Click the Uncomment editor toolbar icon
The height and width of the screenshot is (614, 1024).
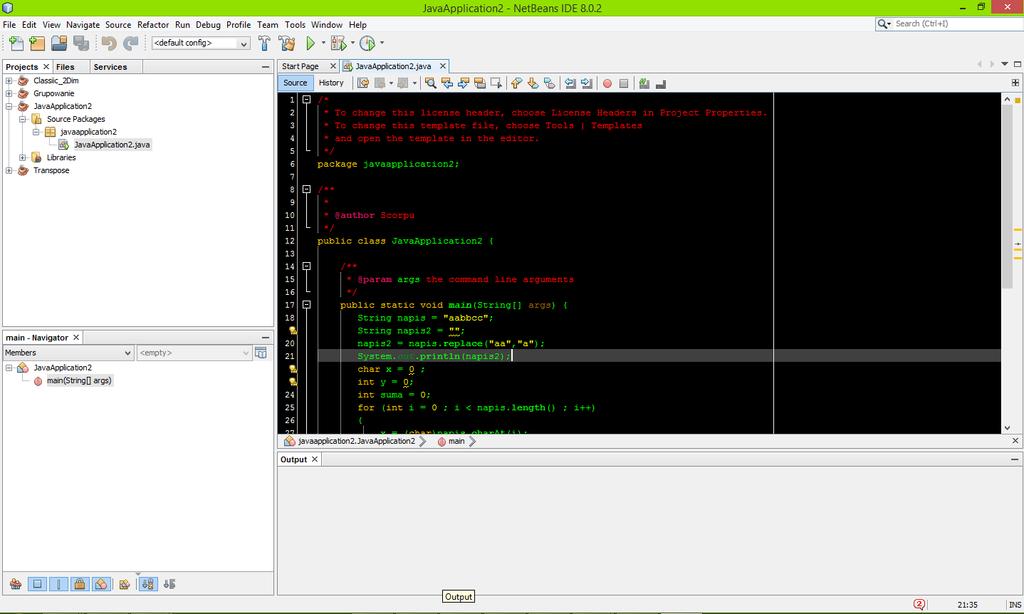tap(661, 84)
